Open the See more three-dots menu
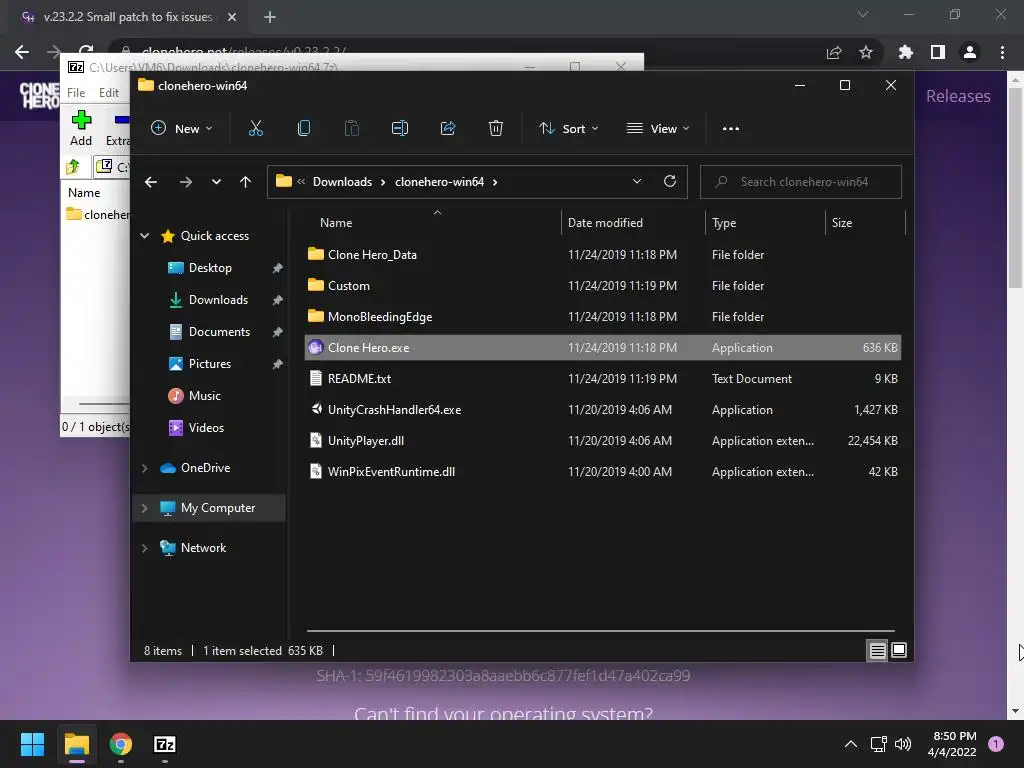 point(731,129)
